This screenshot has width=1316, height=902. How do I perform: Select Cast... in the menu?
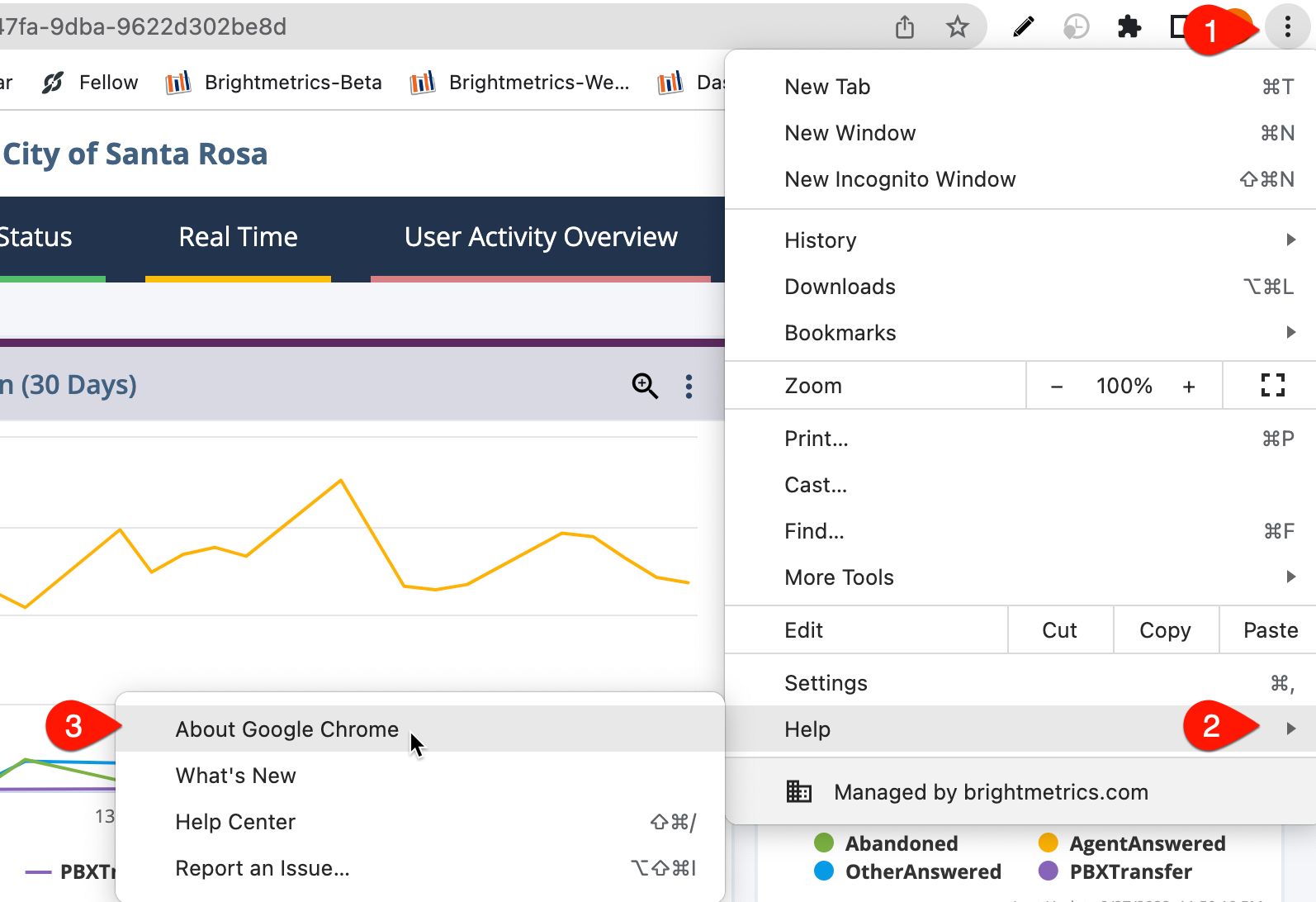click(x=1020, y=485)
